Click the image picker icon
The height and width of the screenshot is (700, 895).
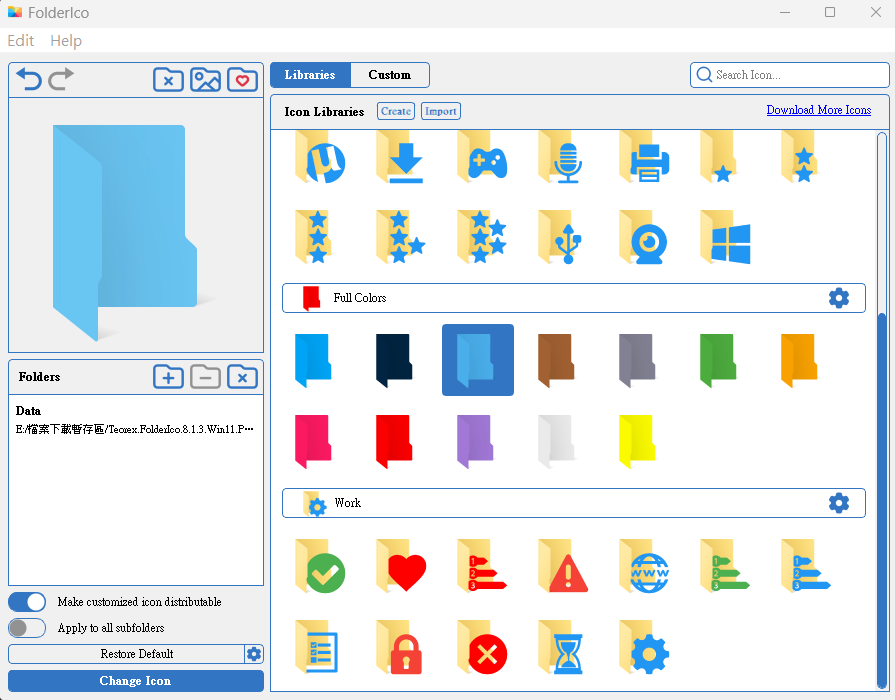tap(205, 80)
